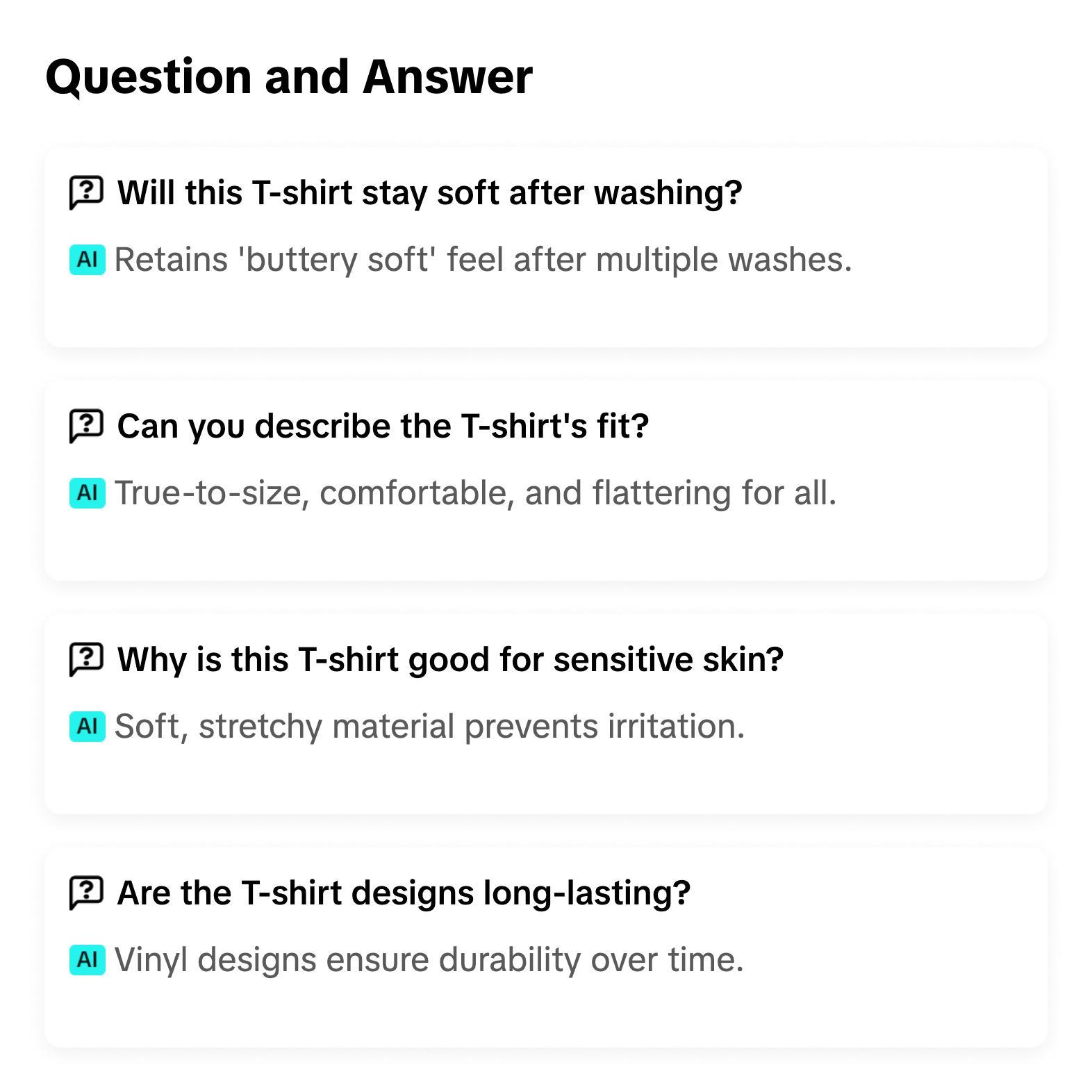1092x1092 pixels.
Task: Click the question icon next to the long-lasting designs question
Action: click(x=86, y=893)
